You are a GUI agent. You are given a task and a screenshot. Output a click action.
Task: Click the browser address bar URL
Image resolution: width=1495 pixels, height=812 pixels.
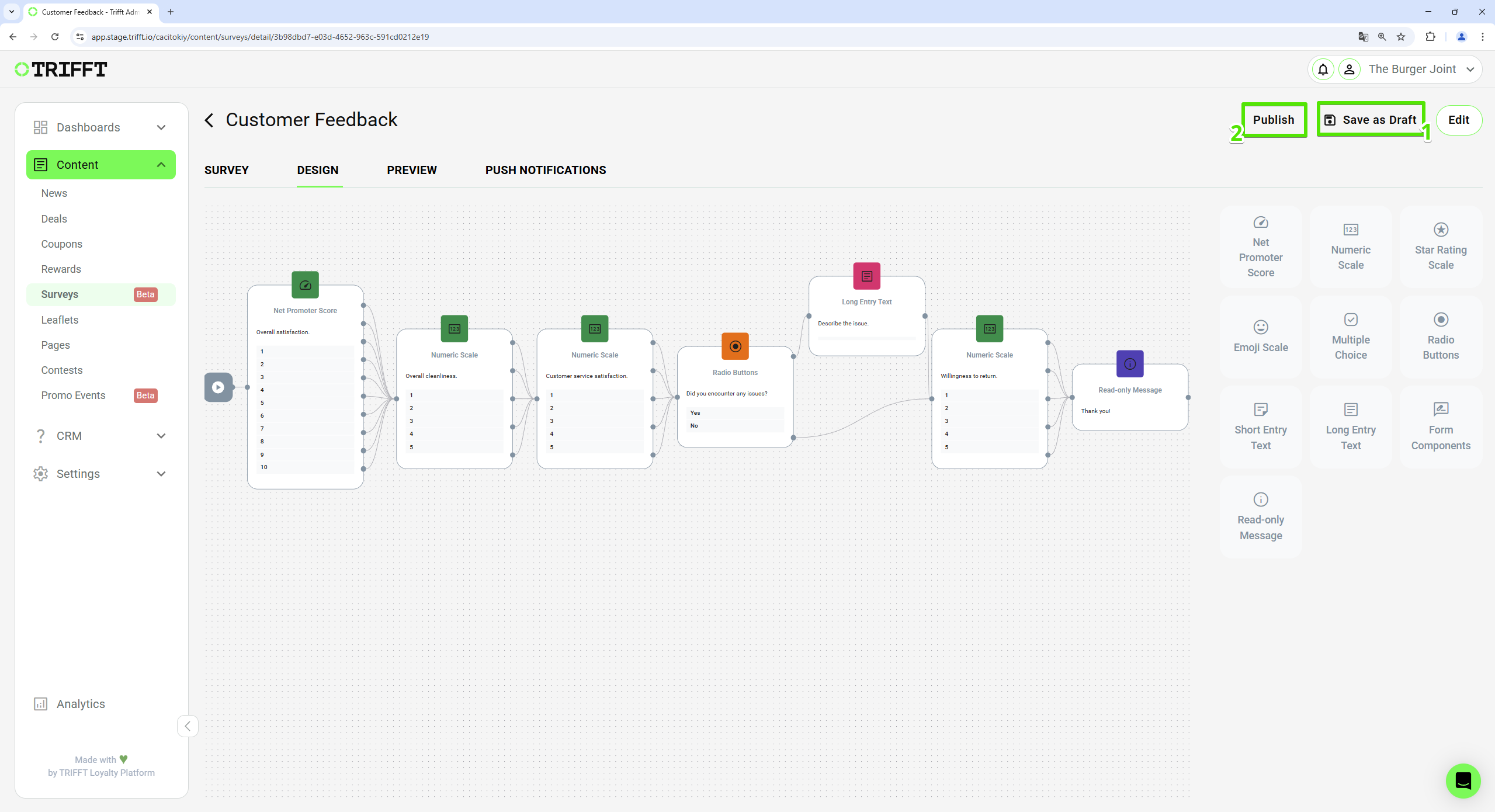tap(260, 37)
